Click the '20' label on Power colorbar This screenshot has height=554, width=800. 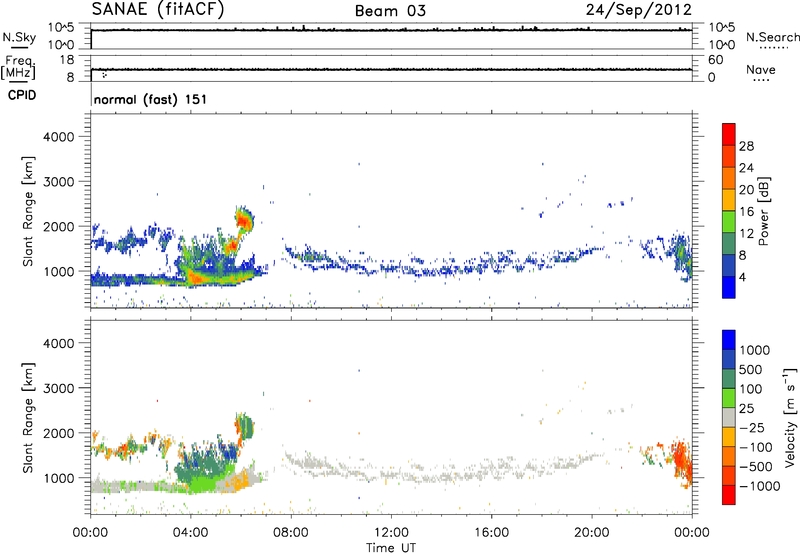coord(746,190)
